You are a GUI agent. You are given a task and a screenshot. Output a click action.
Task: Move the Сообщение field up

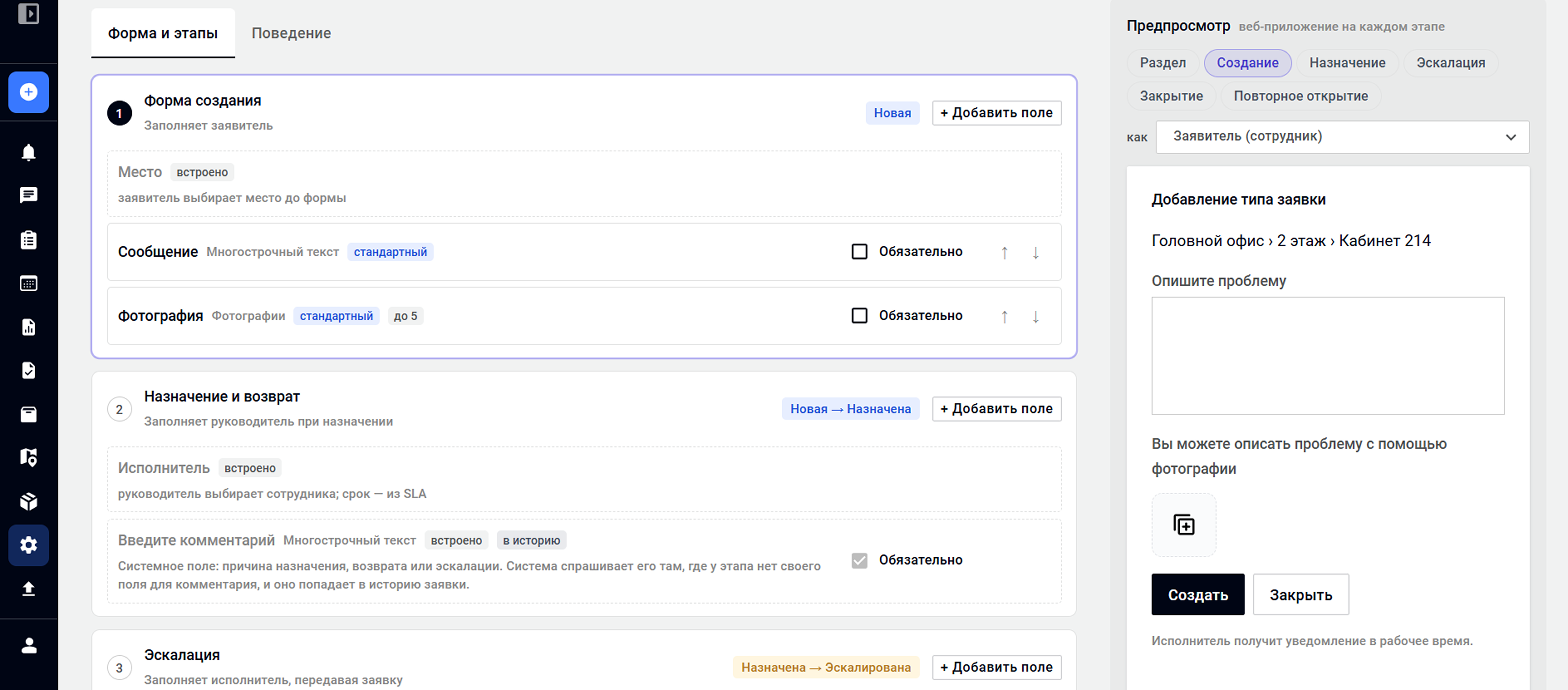point(1004,252)
